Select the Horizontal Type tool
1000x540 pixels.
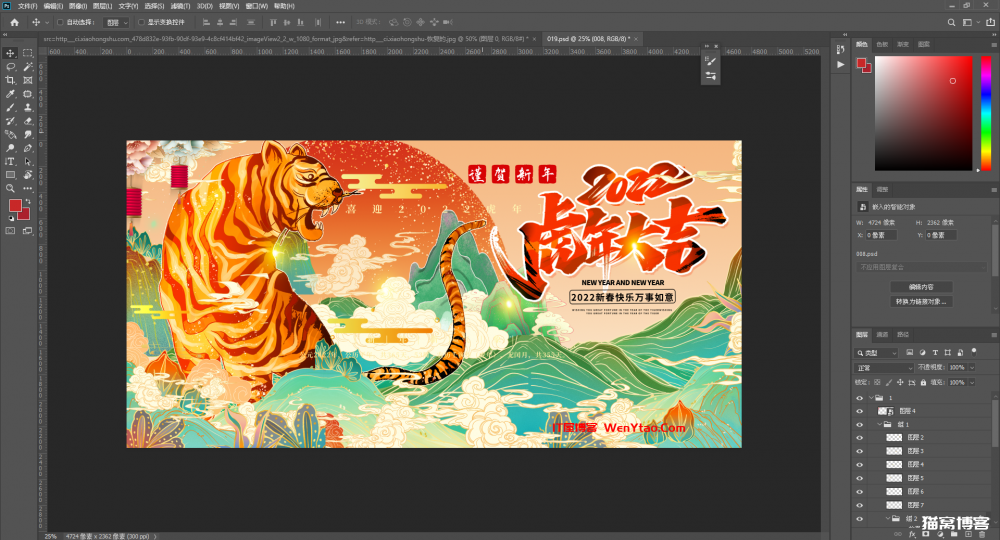pyautogui.click(x=10, y=161)
